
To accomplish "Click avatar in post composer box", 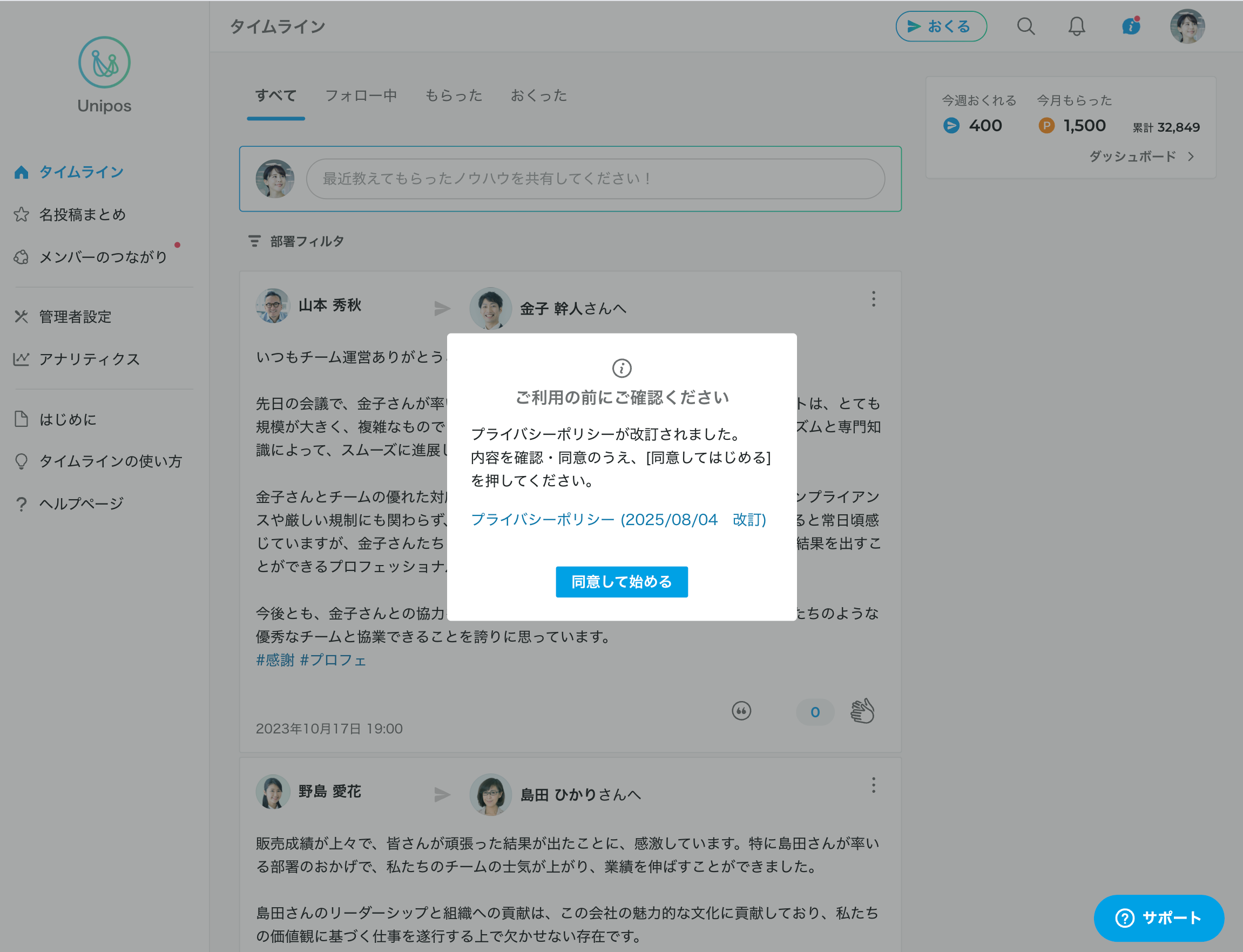I will tap(275, 179).
